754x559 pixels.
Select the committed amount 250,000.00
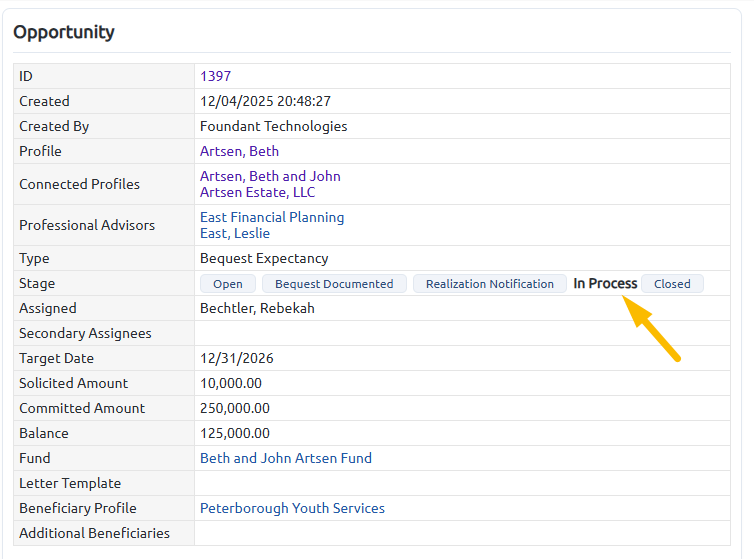click(x=235, y=408)
